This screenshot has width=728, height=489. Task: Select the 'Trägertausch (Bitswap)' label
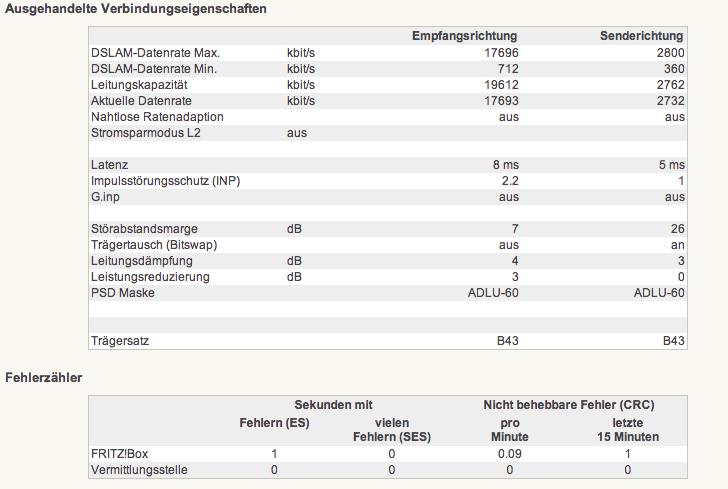154,245
